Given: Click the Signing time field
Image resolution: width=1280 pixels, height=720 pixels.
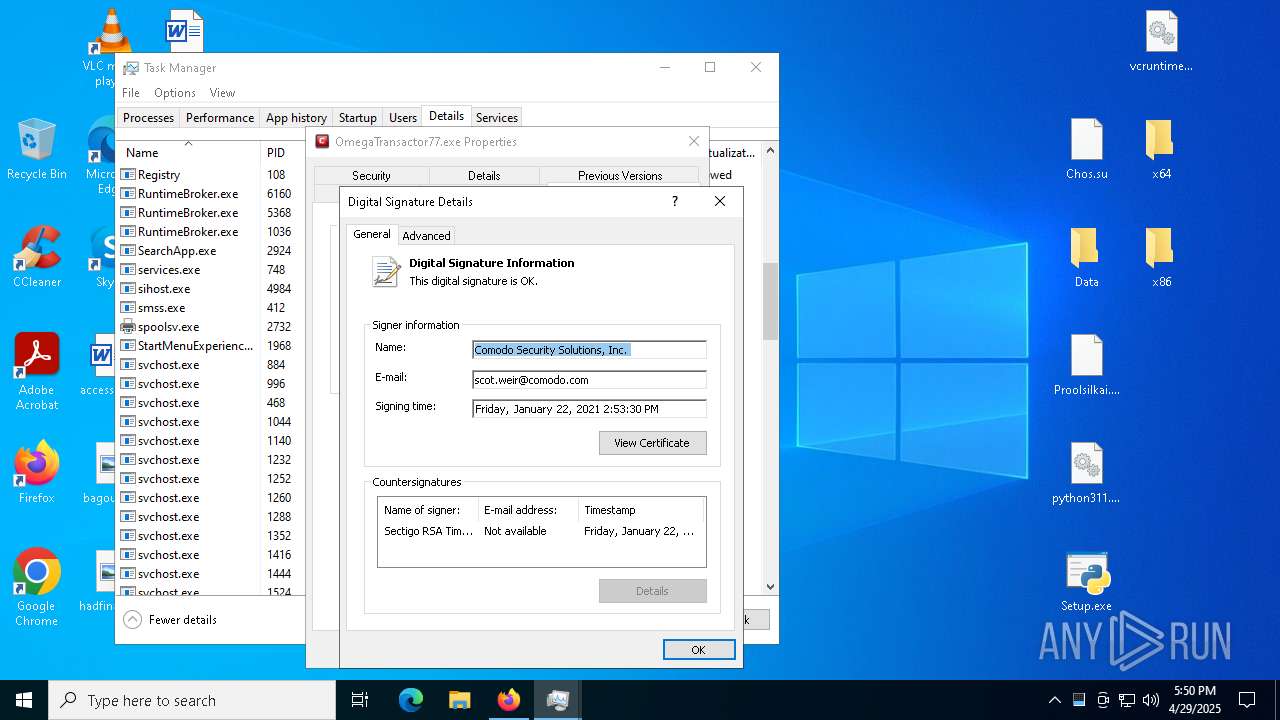Looking at the screenshot, I should 589,409.
